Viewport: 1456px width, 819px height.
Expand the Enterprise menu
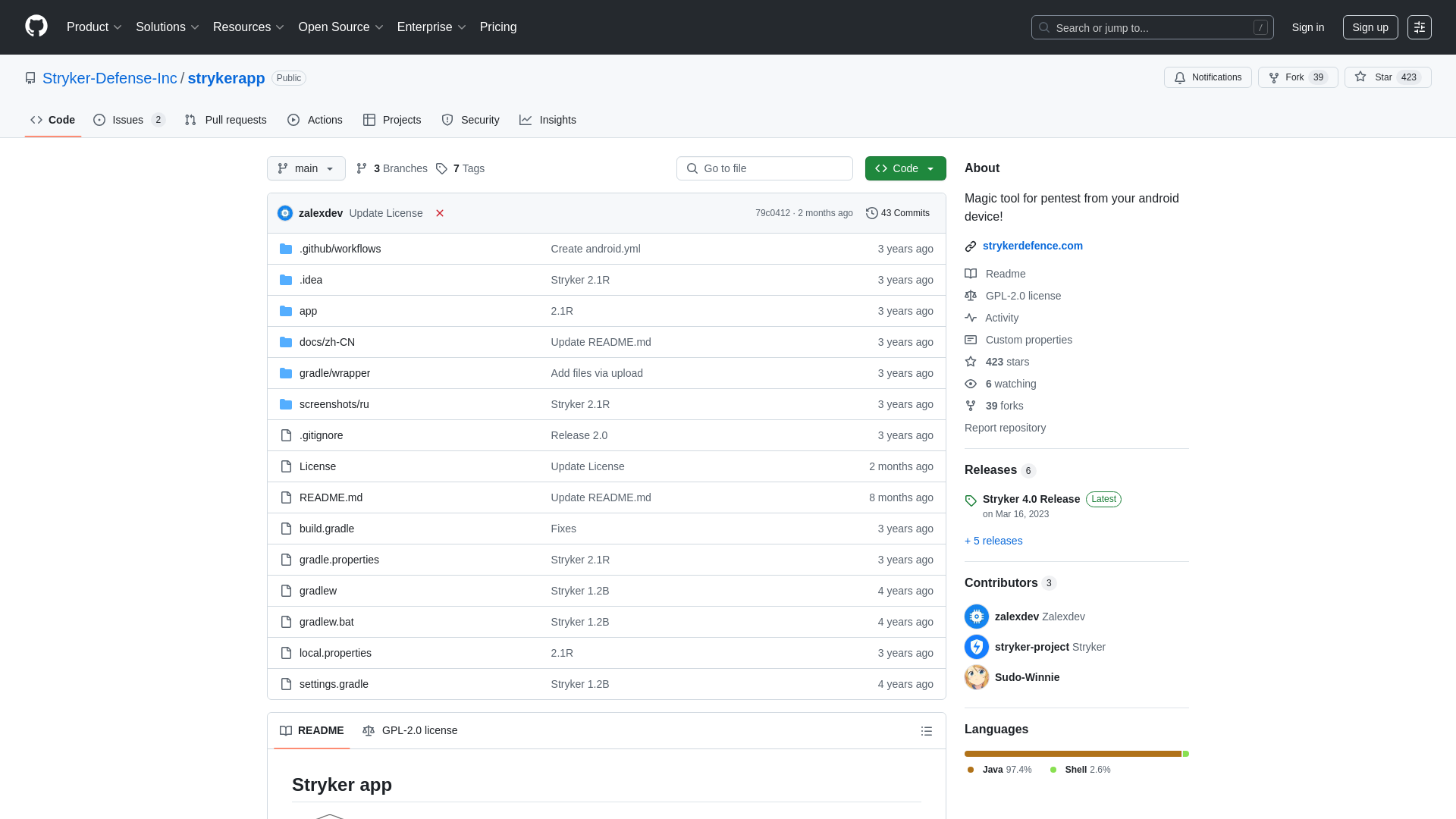point(431,27)
